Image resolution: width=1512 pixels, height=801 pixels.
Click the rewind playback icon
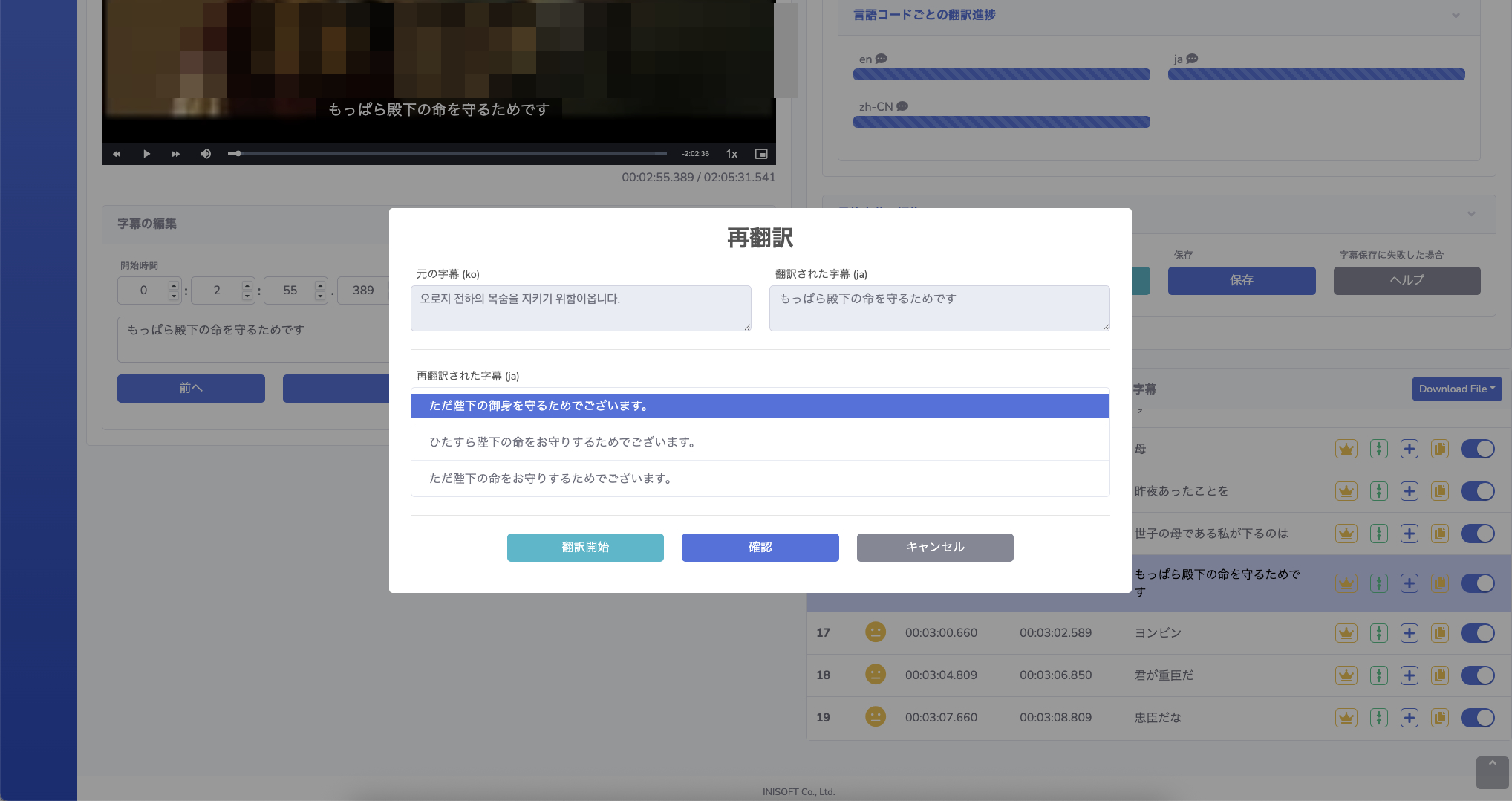click(117, 153)
